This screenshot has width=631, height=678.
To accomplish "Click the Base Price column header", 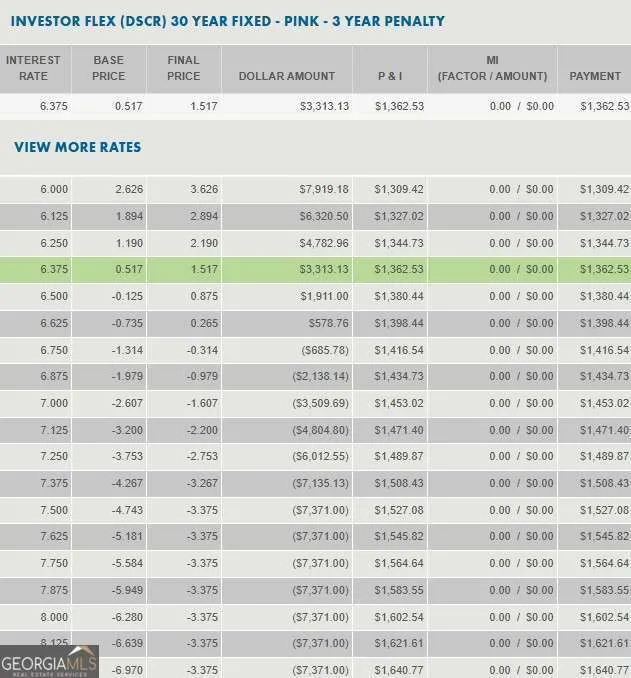I will 109,68.
